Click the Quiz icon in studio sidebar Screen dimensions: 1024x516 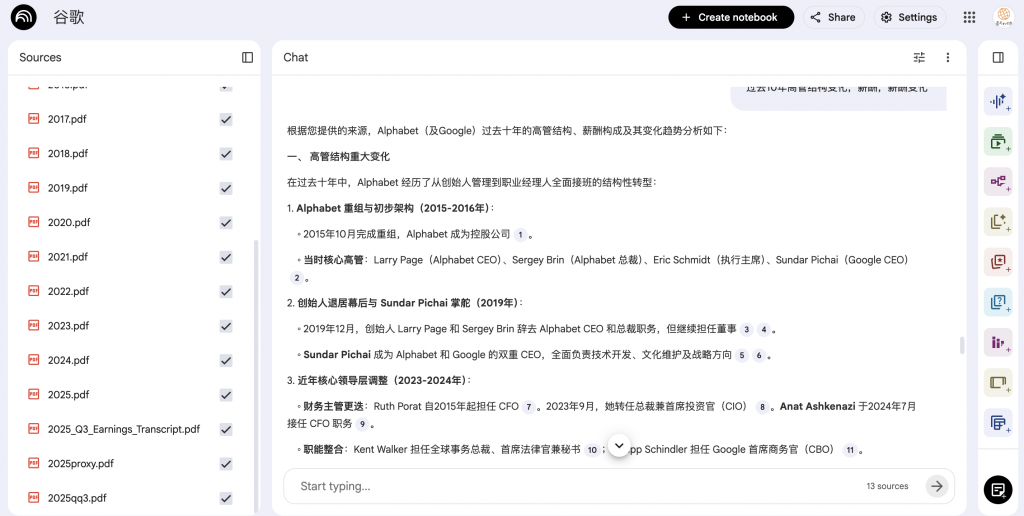point(997,302)
